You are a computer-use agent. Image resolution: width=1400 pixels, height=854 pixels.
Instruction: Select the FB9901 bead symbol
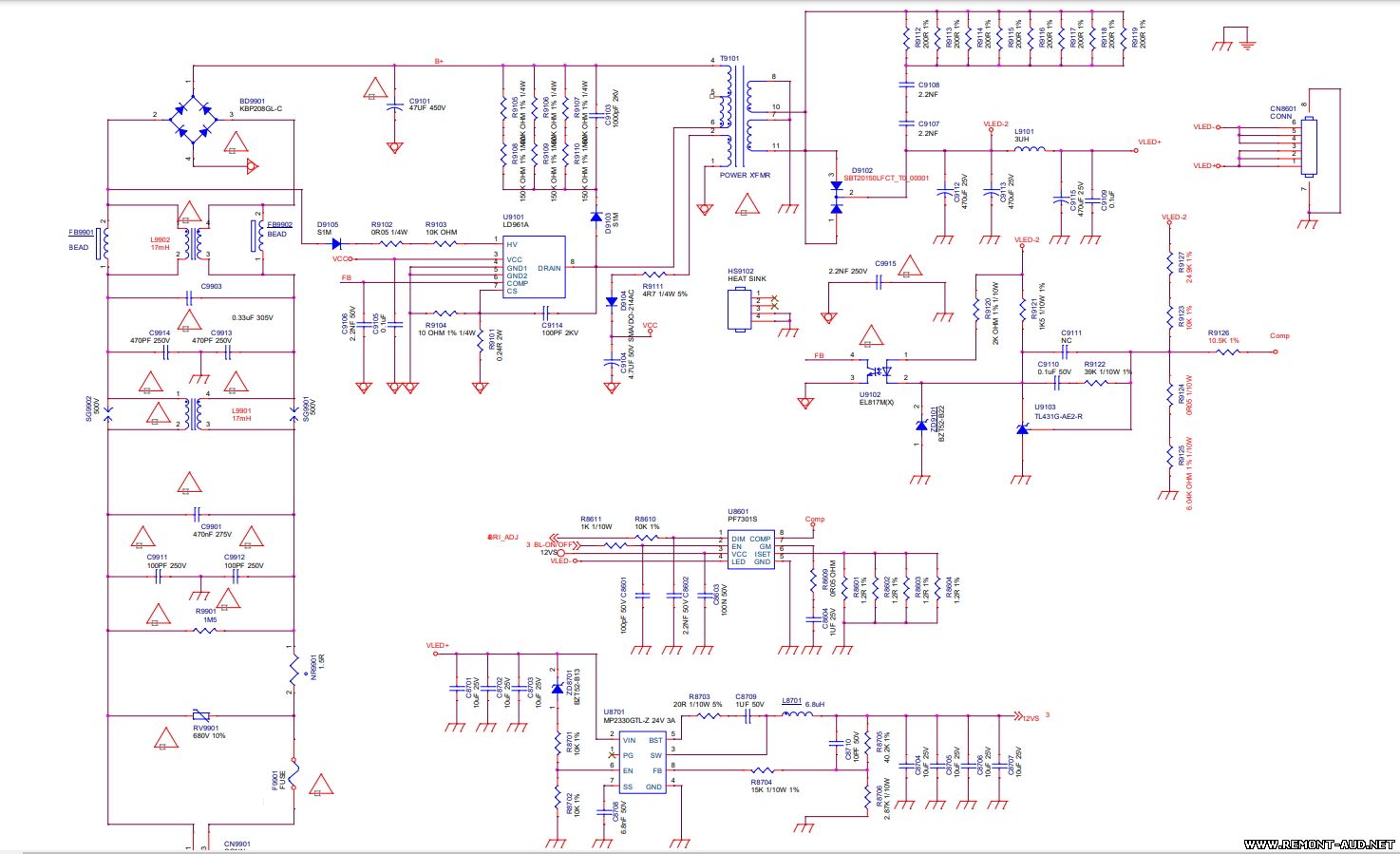click(x=104, y=243)
